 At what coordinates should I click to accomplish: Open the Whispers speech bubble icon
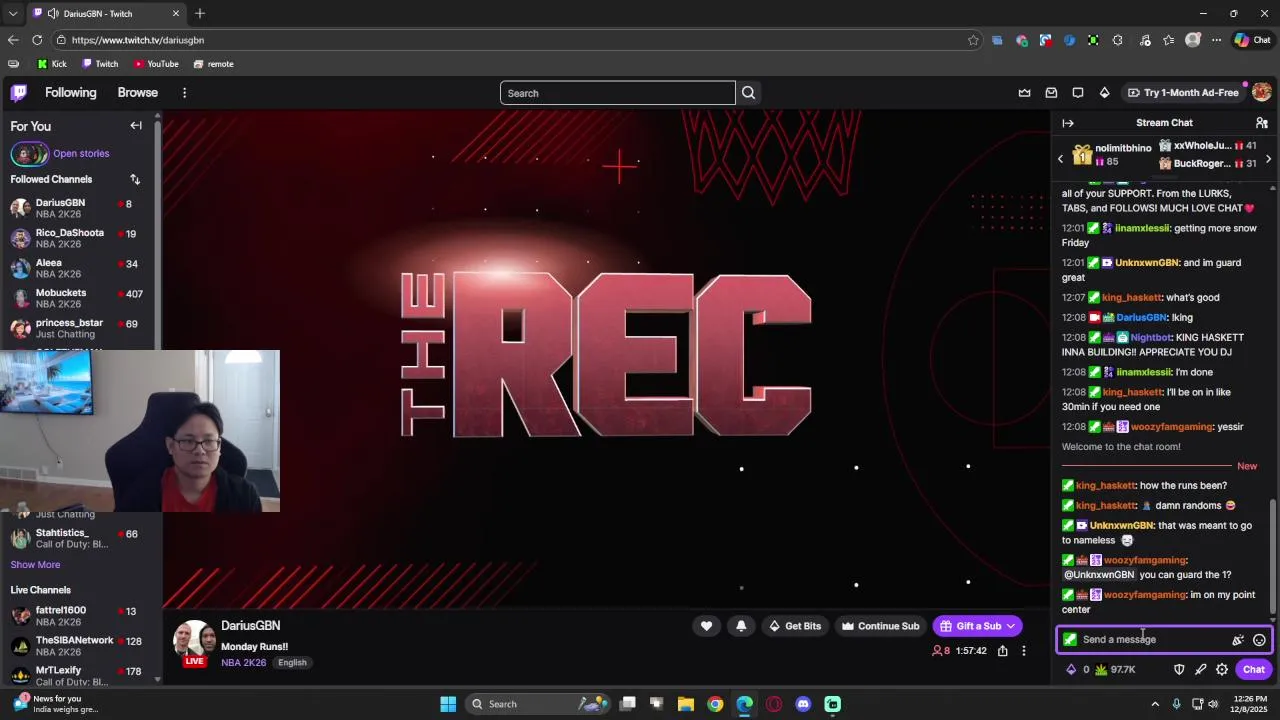pyautogui.click(x=1078, y=93)
